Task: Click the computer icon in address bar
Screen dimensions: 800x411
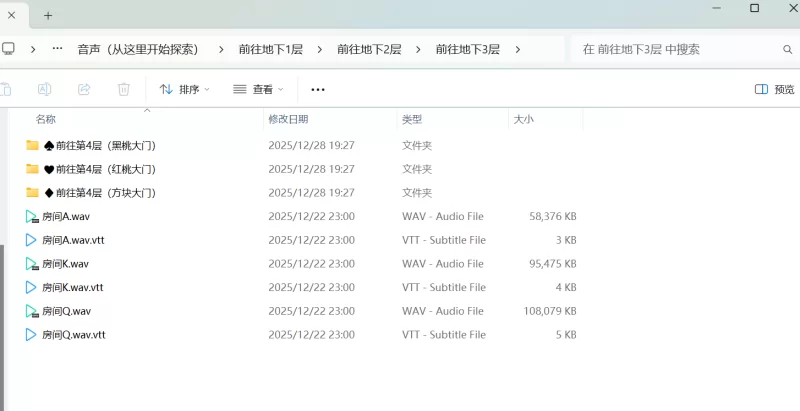Action: pos(8,49)
